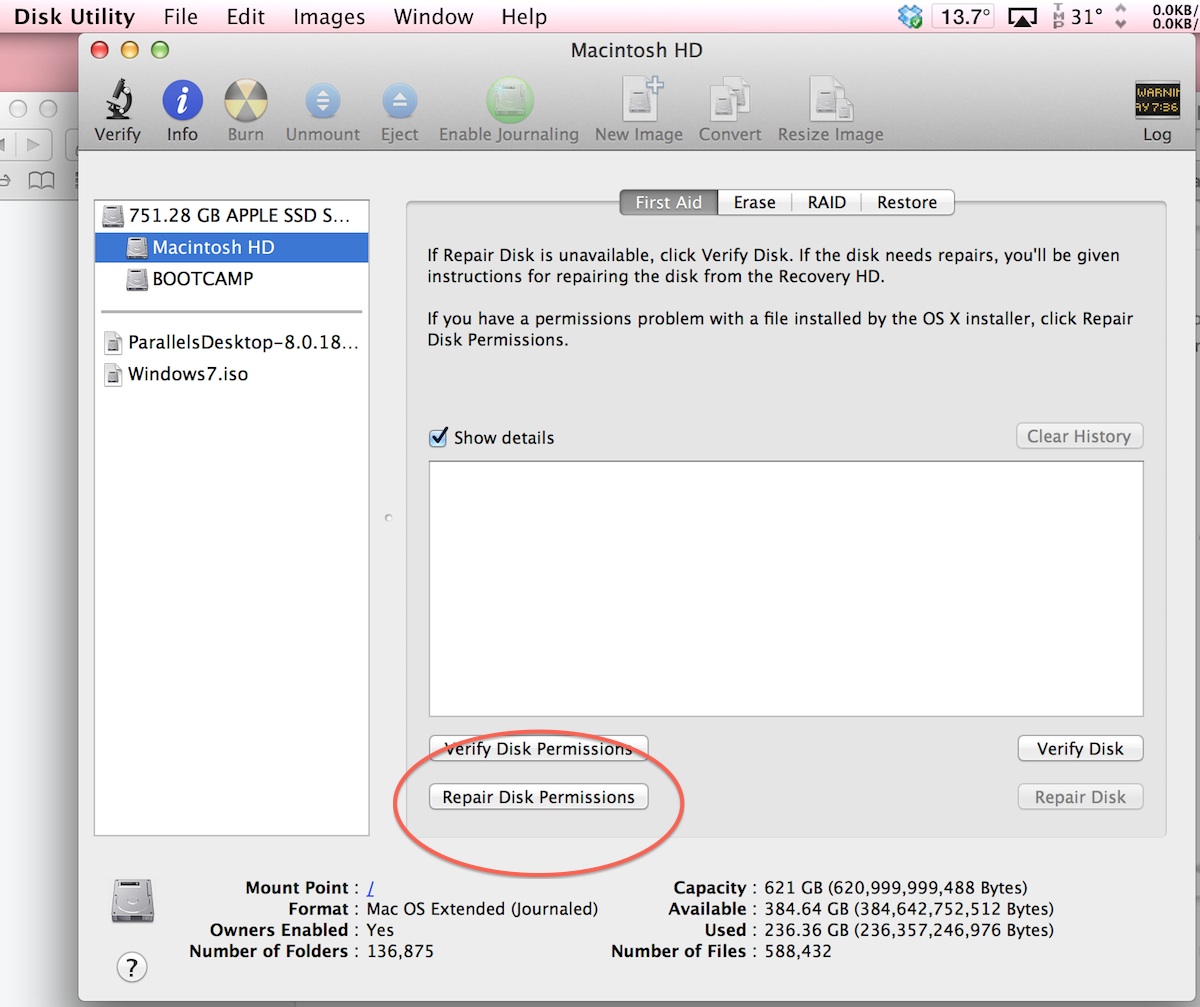The width and height of the screenshot is (1200, 1007).
Task: Click the help question mark button
Action: pos(132,967)
